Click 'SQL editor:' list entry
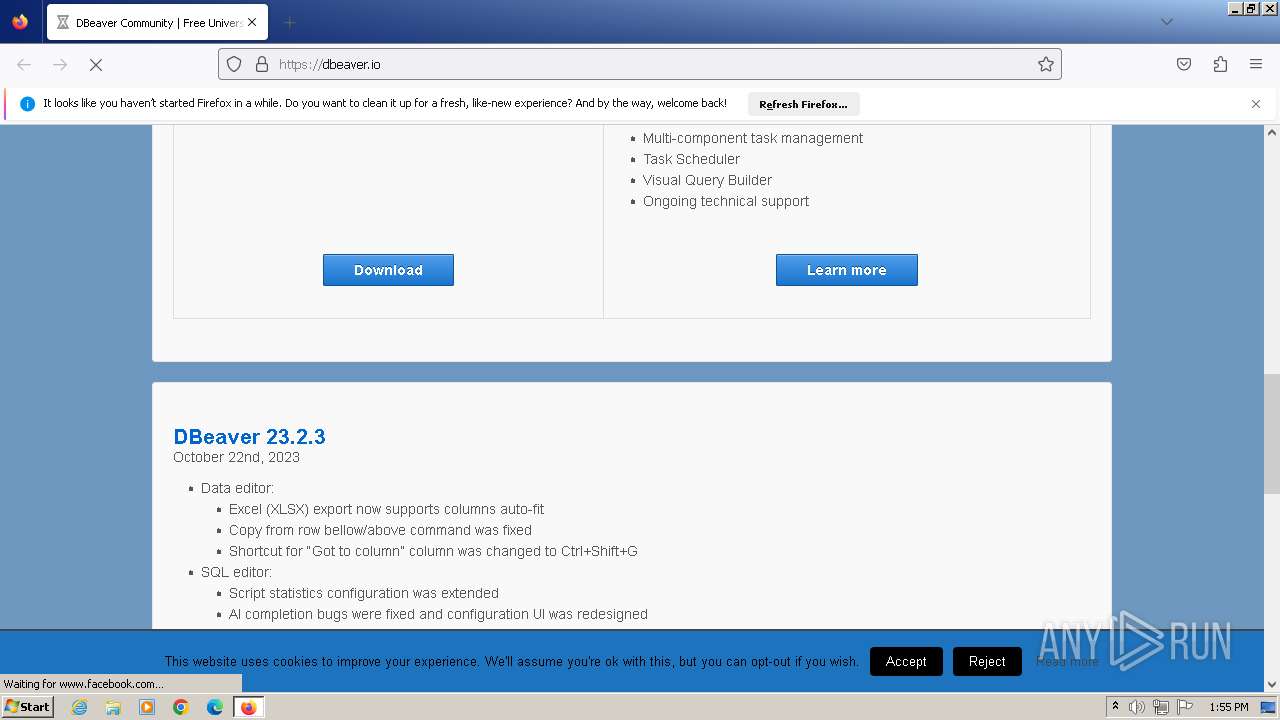The image size is (1280, 720). (236, 572)
